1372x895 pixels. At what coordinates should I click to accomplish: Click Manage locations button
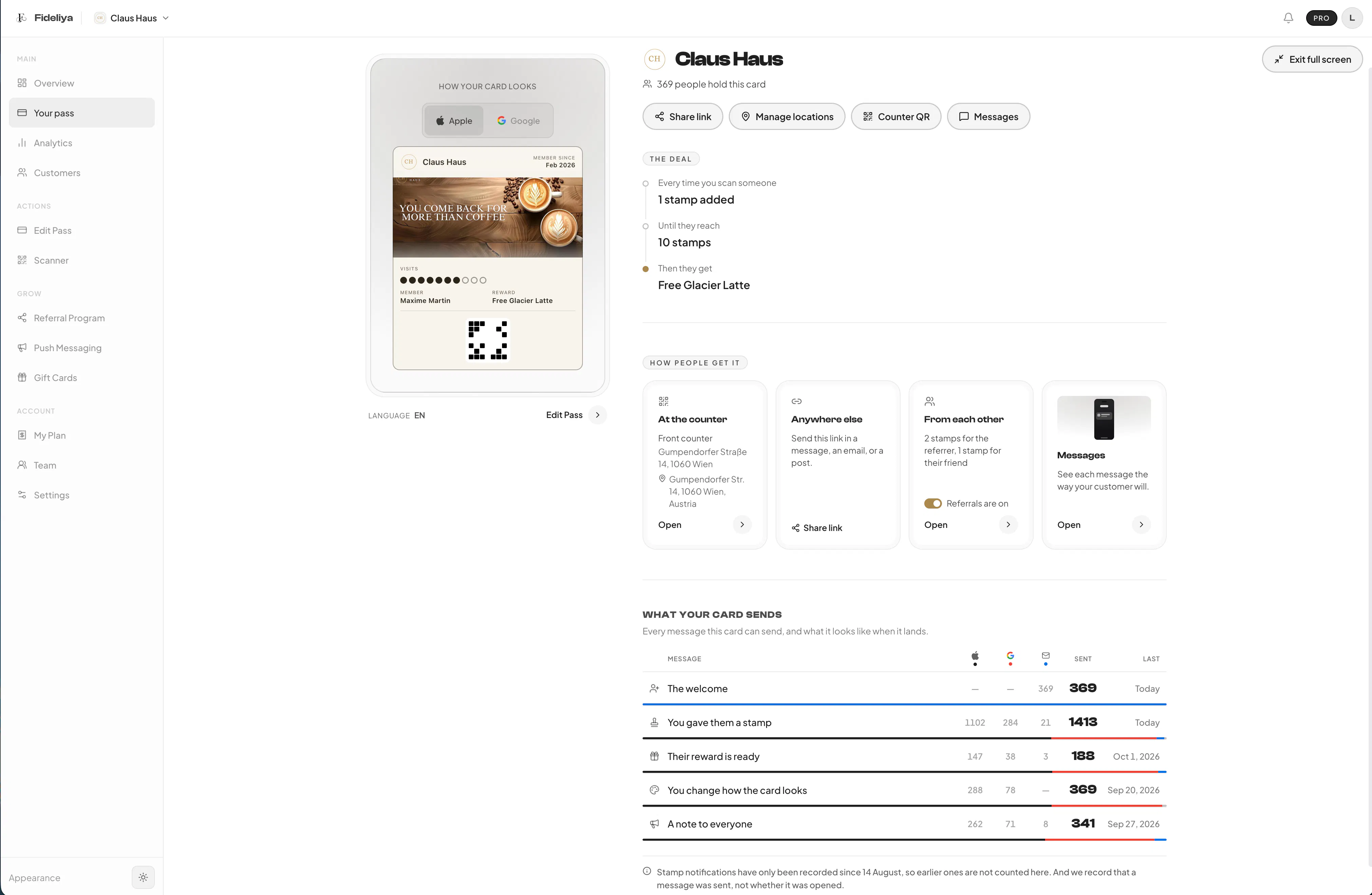click(x=787, y=116)
